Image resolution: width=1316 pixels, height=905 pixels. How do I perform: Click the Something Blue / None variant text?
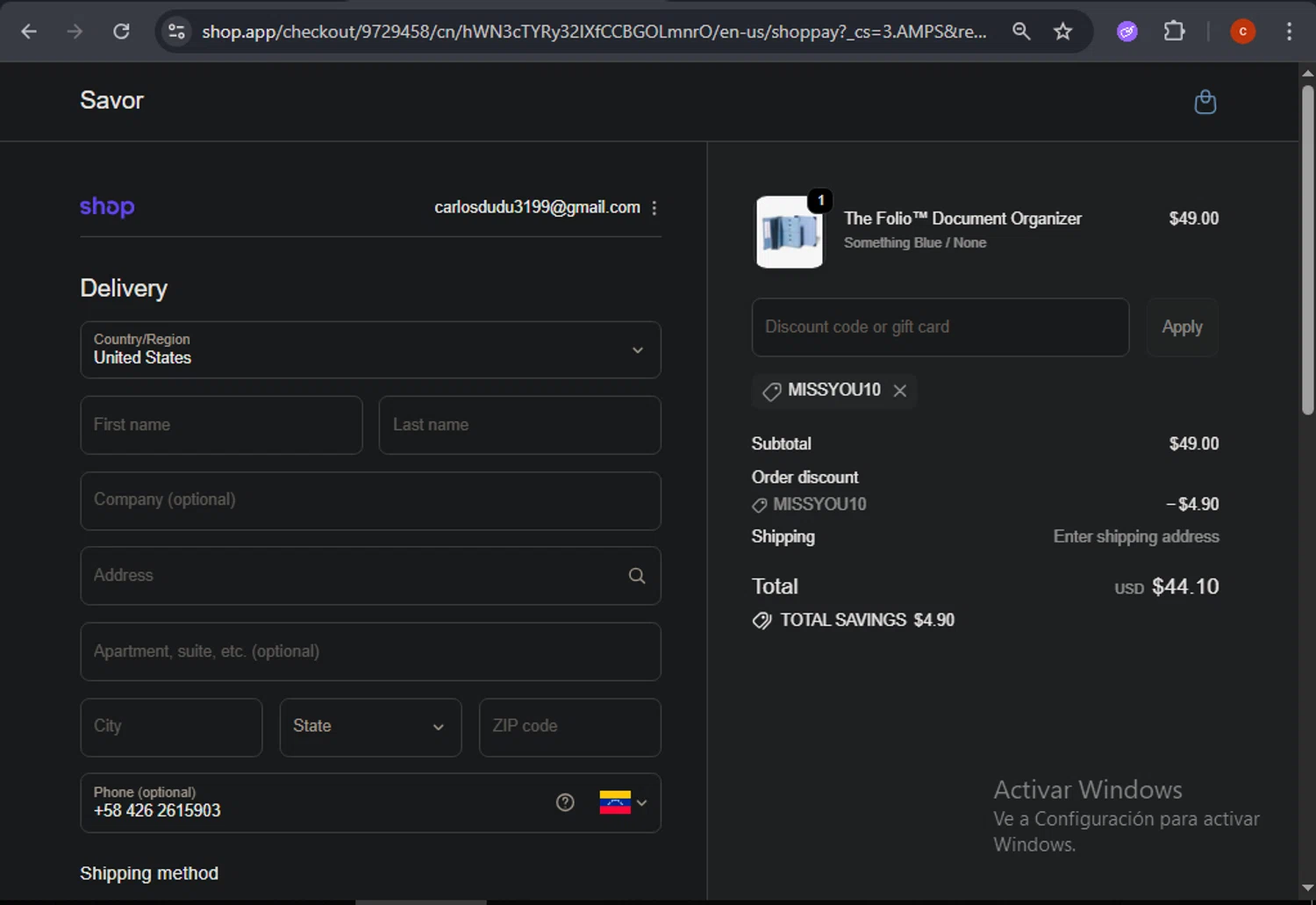click(915, 243)
